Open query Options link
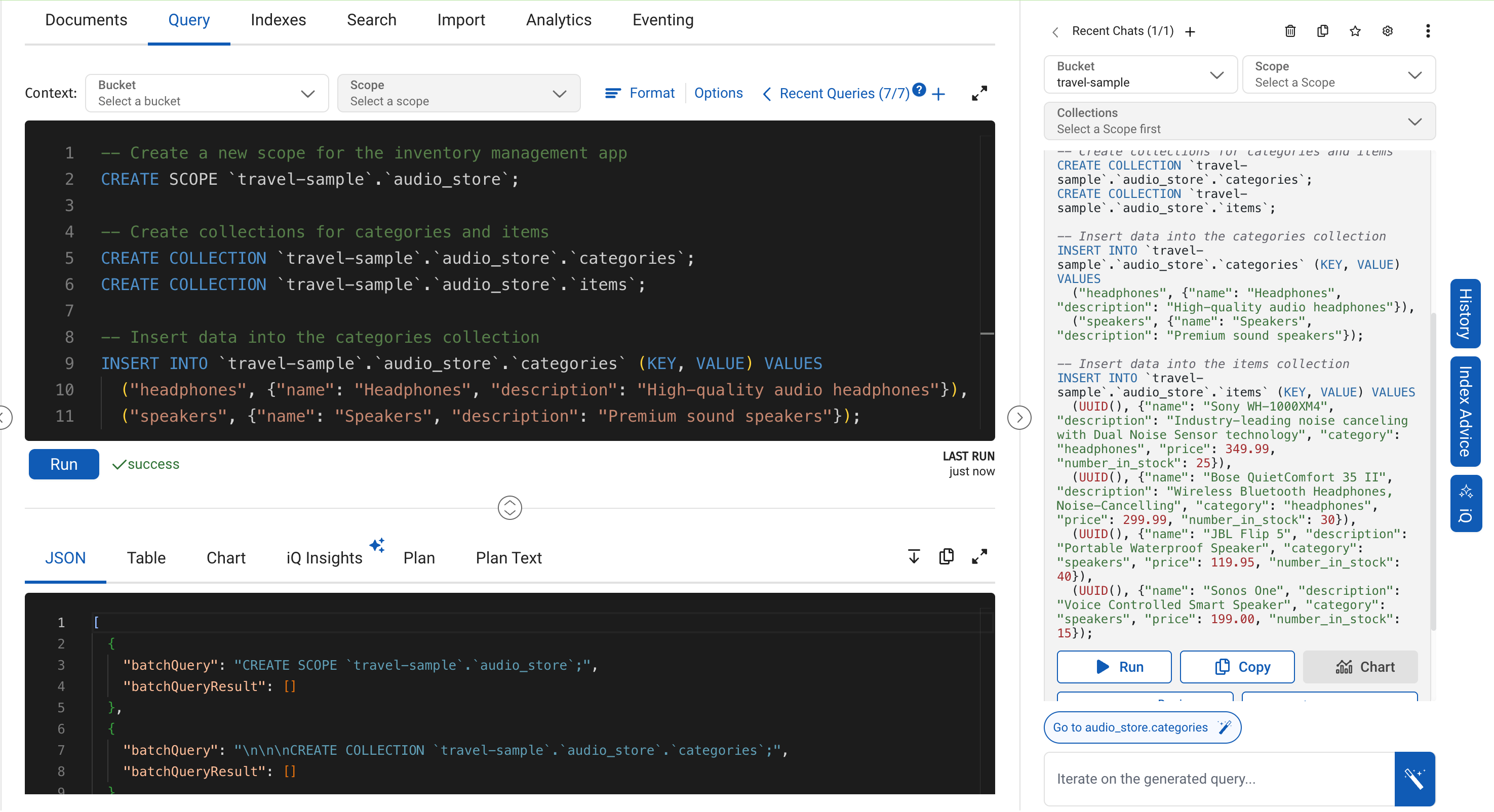 click(718, 93)
